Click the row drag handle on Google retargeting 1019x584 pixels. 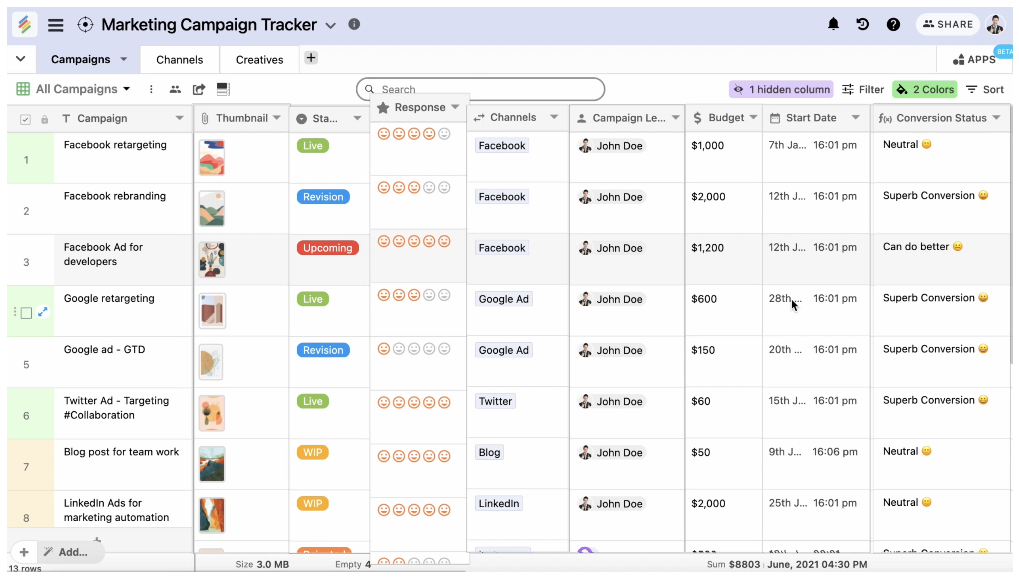(x=14, y=312)
